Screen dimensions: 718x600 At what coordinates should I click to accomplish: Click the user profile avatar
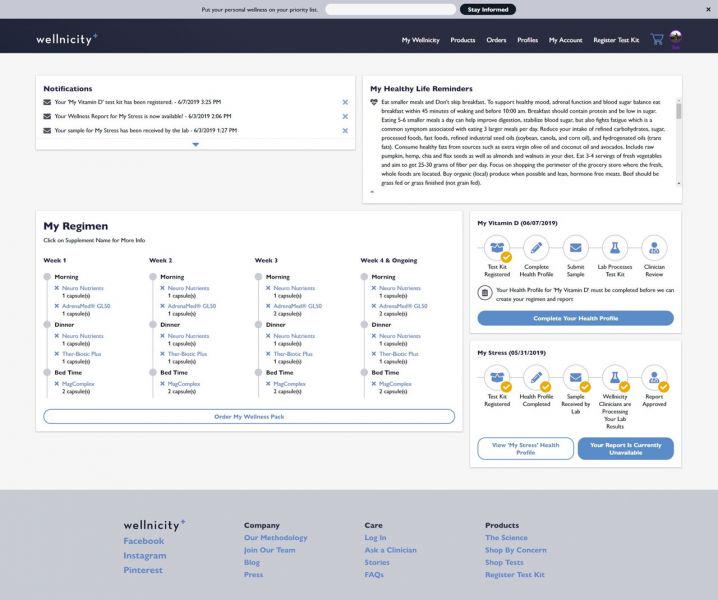pos(675,38)
